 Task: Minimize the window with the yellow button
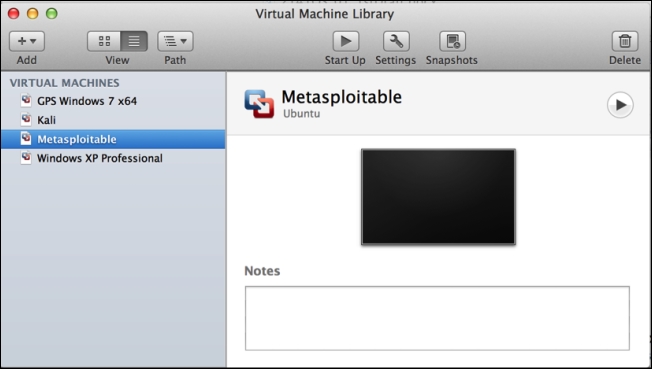(x=32, y=13)
